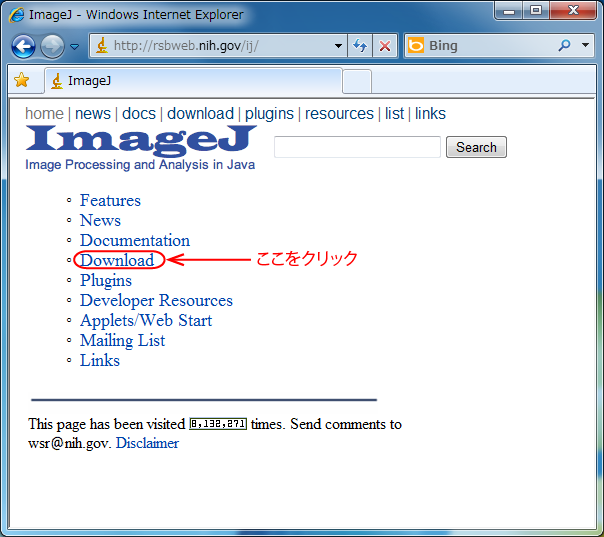Open the Links list link
Screen dimensions: 604x537
[100, 361]
